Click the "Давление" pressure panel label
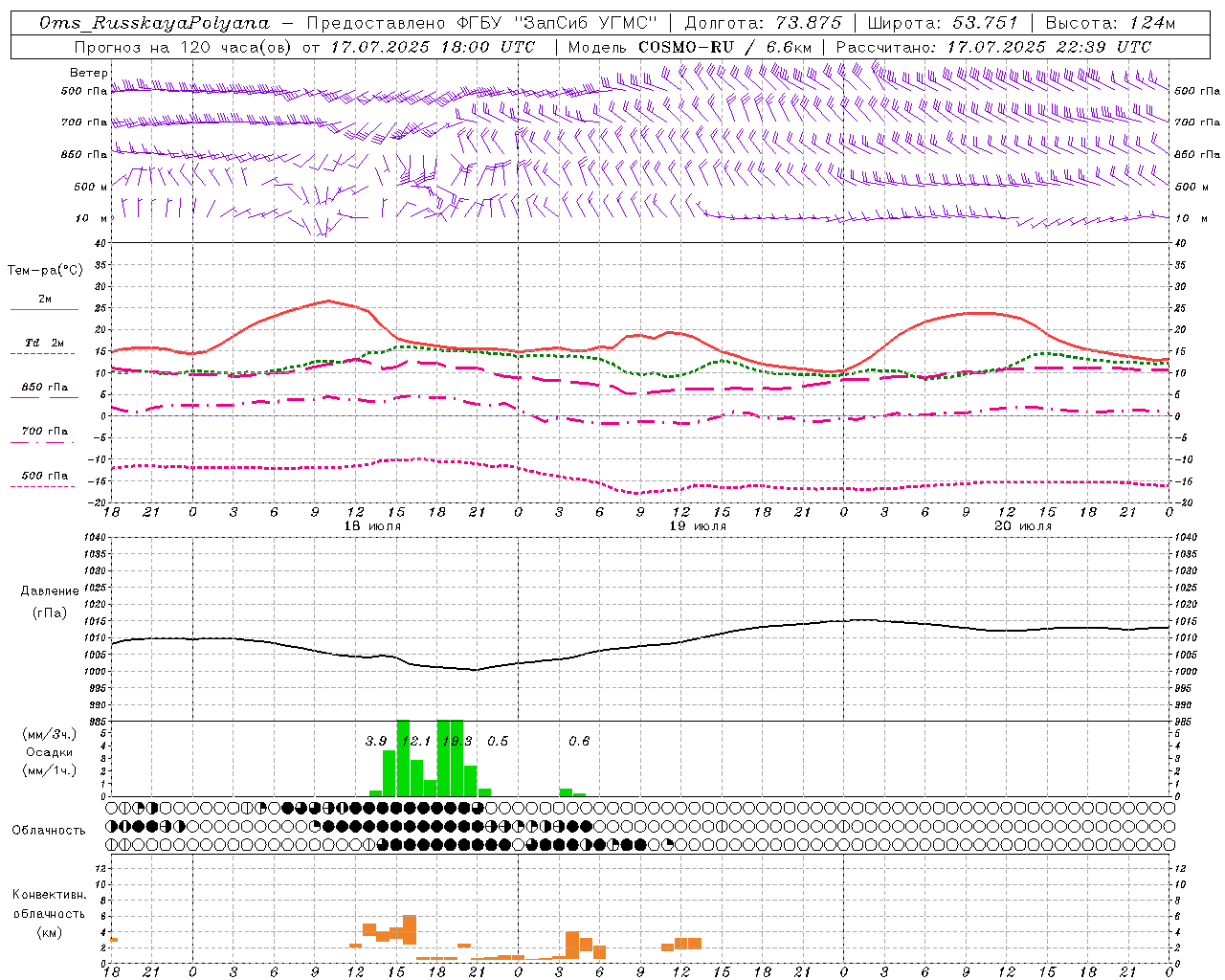The image size is (1225, 980). click(49, 591)
